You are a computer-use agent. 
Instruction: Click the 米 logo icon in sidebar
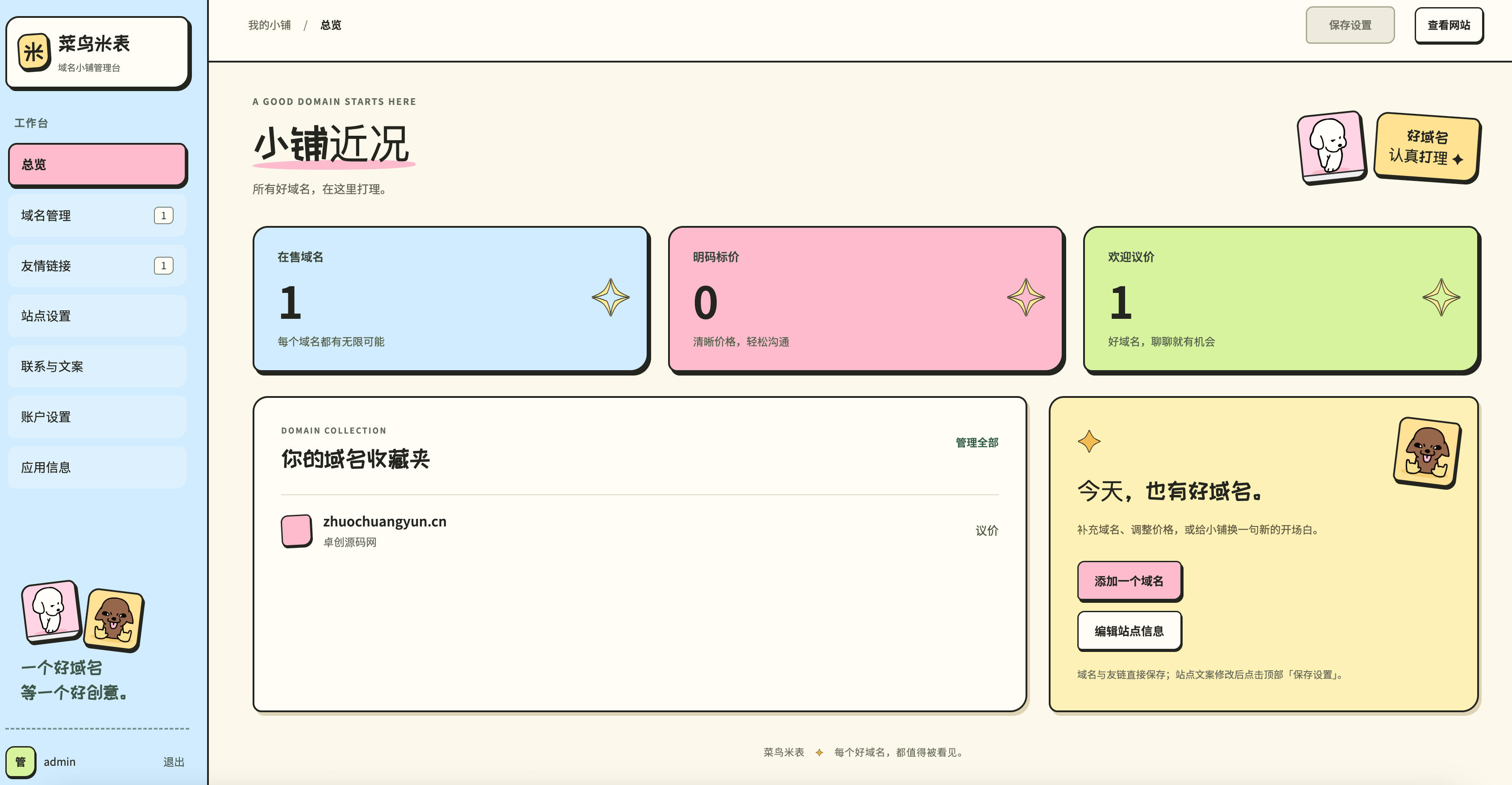pyautogui.click(x=33, y=52)
